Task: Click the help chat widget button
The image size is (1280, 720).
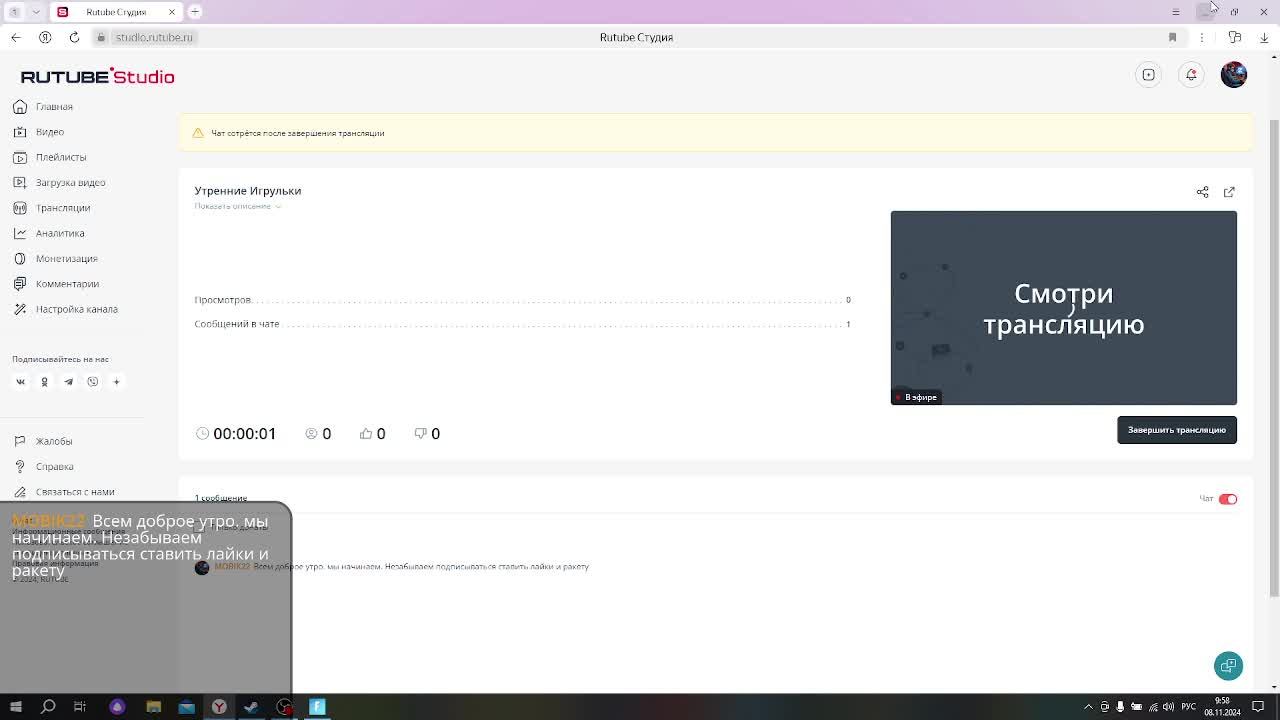Action: pyautogui.click(x=1228, y=666)
